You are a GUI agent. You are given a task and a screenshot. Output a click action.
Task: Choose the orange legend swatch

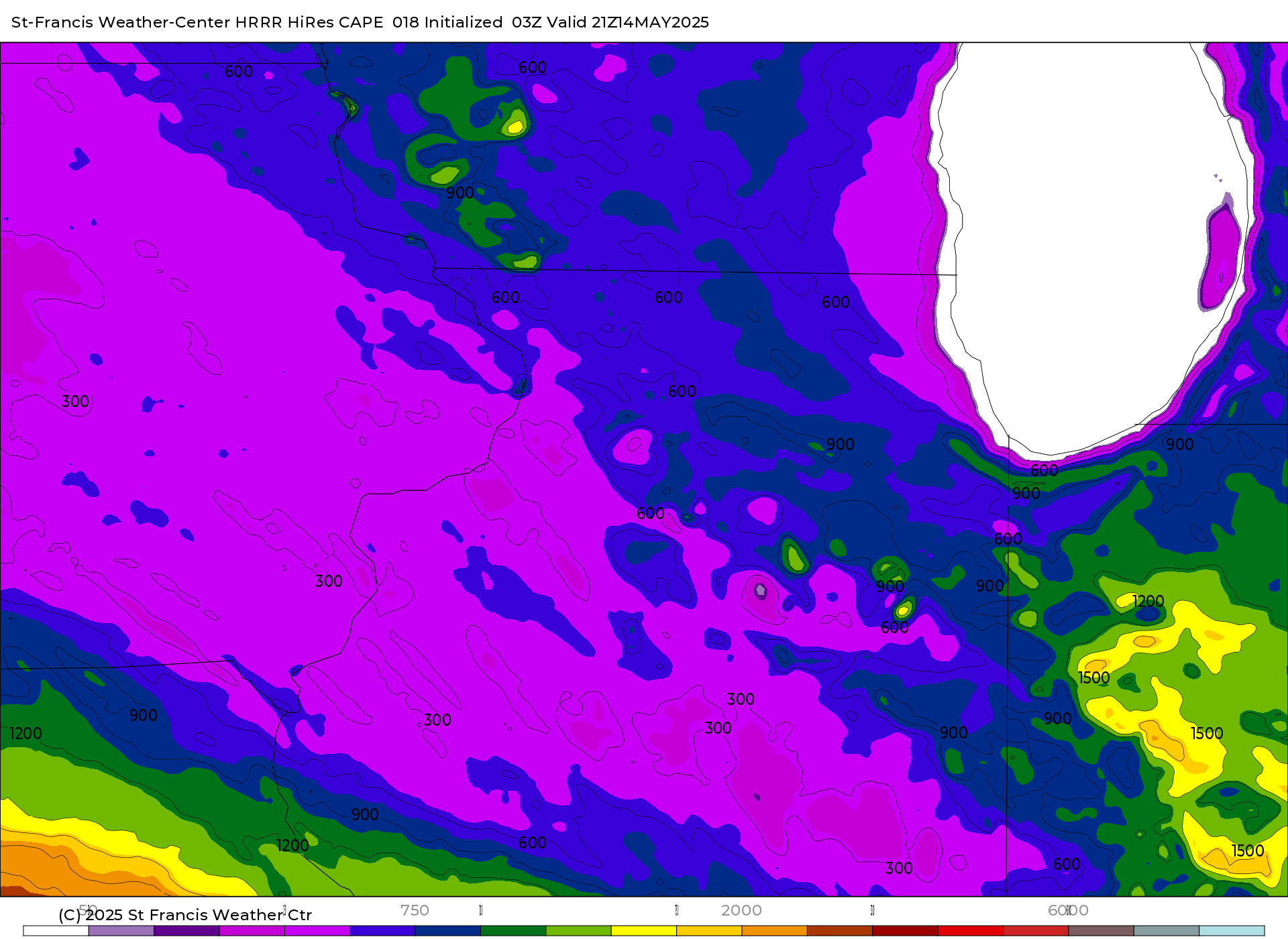point(775,931)
